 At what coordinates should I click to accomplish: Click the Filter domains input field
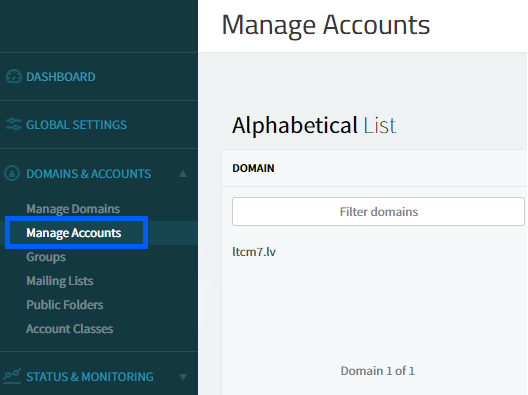tap(378, 211)
